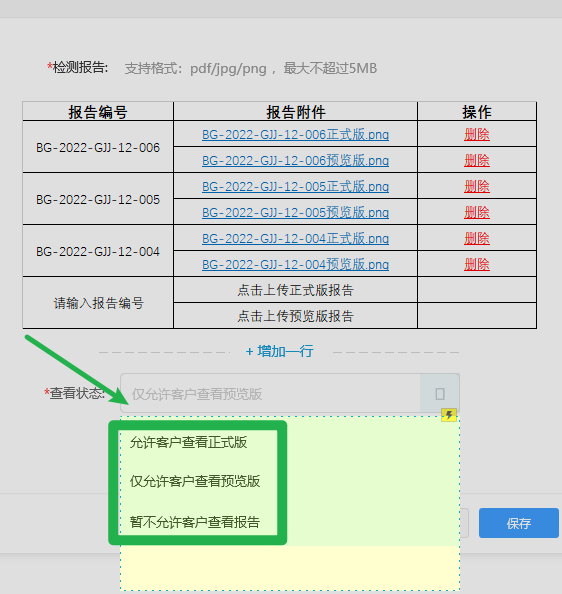Pick 暂不允许客户查看报告 option

click(195, 522)
